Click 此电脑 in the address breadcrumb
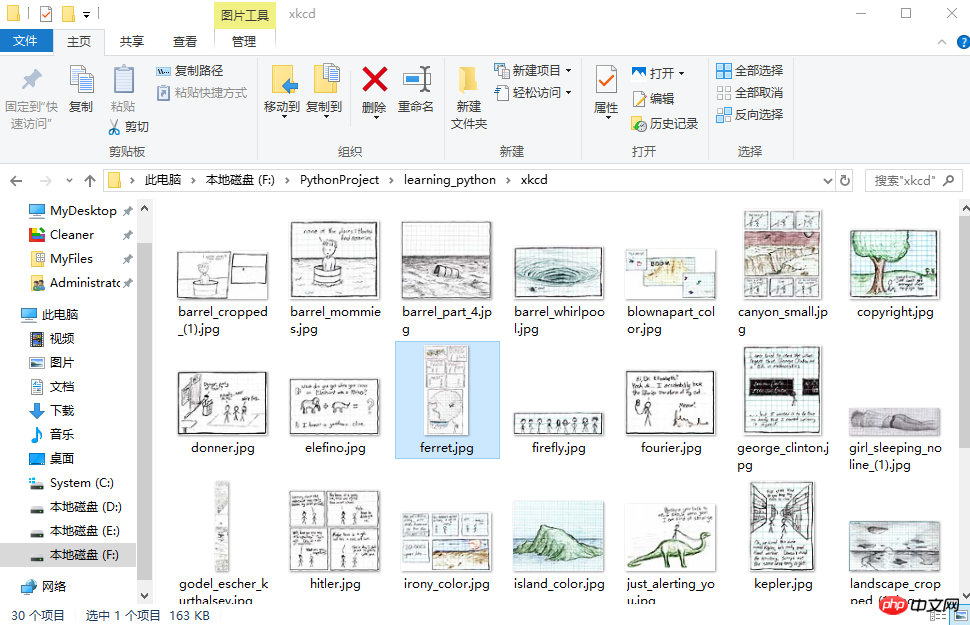This screenshot has width=970, height=625. pos(163,180)
